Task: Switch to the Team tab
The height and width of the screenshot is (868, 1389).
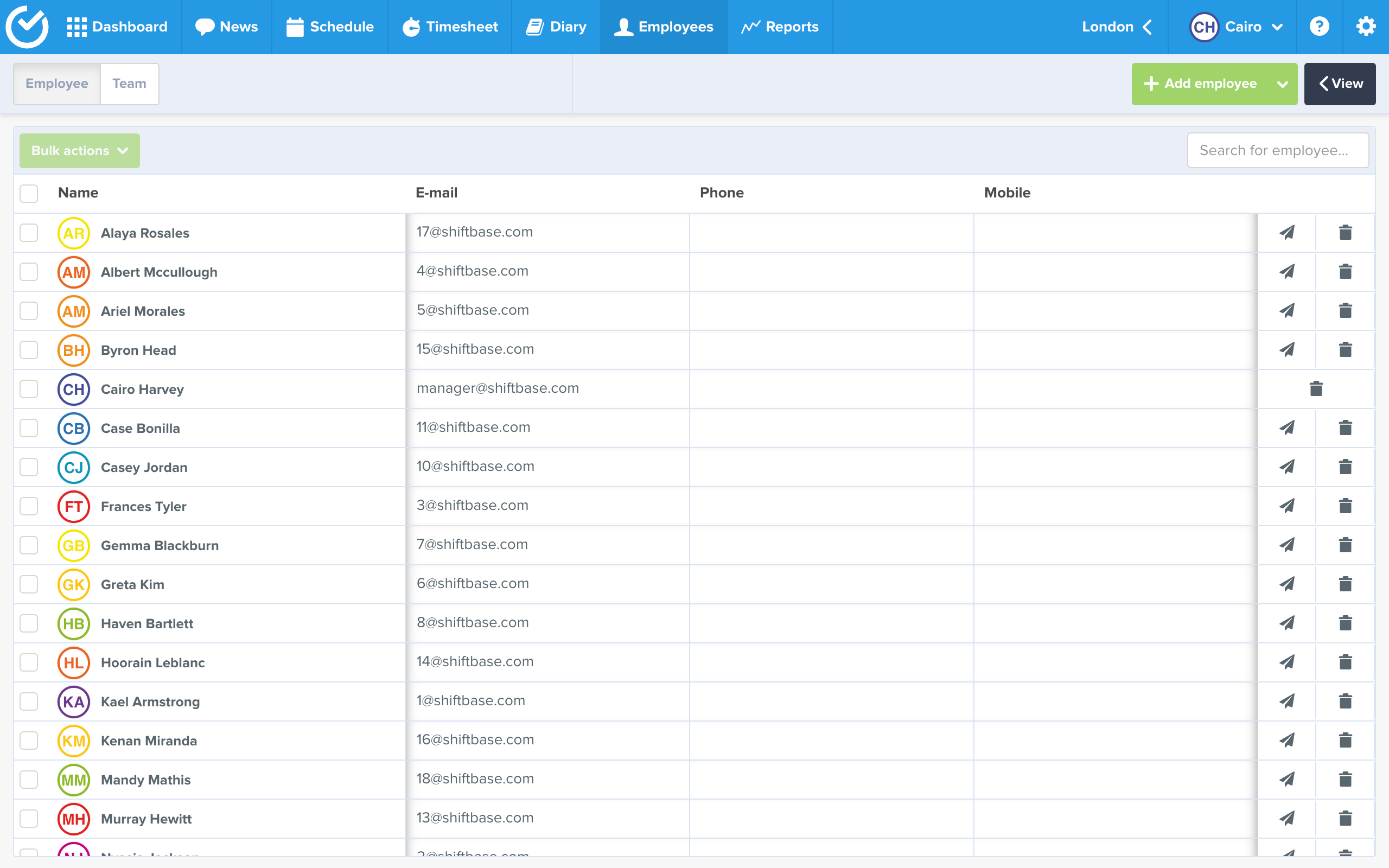Action: coord(129,84)
